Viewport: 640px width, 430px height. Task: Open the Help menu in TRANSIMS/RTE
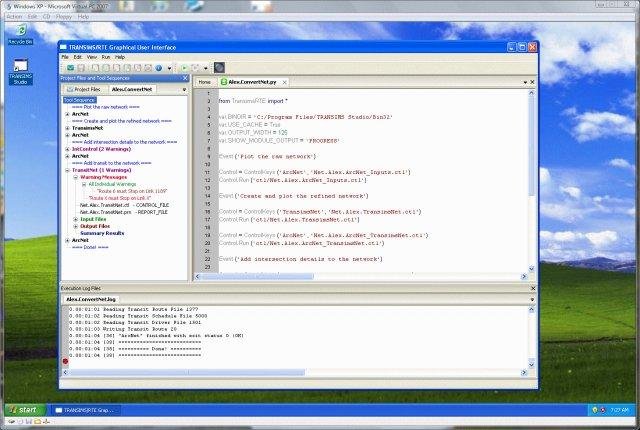120,57
